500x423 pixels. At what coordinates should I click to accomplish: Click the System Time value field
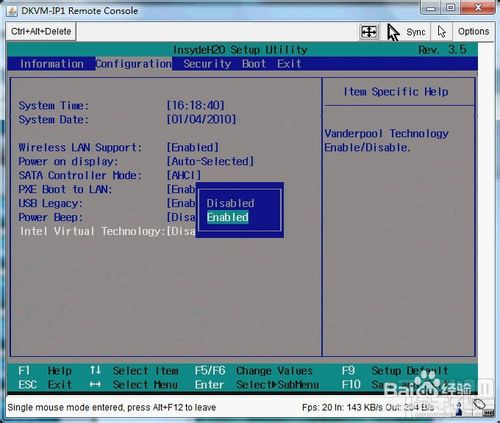tap(196, 106)
